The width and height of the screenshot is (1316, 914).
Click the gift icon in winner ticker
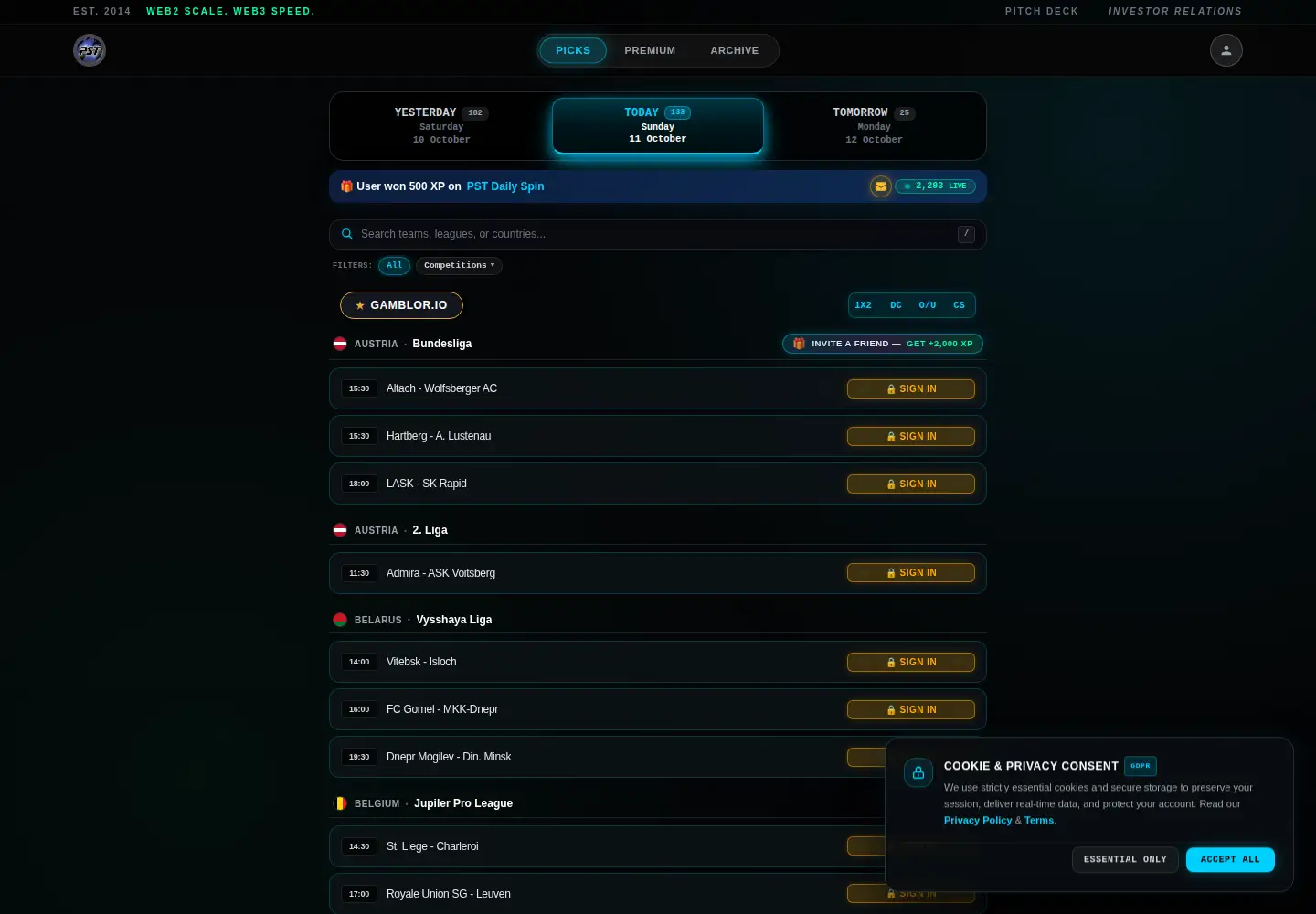click(x=346, y=186)
